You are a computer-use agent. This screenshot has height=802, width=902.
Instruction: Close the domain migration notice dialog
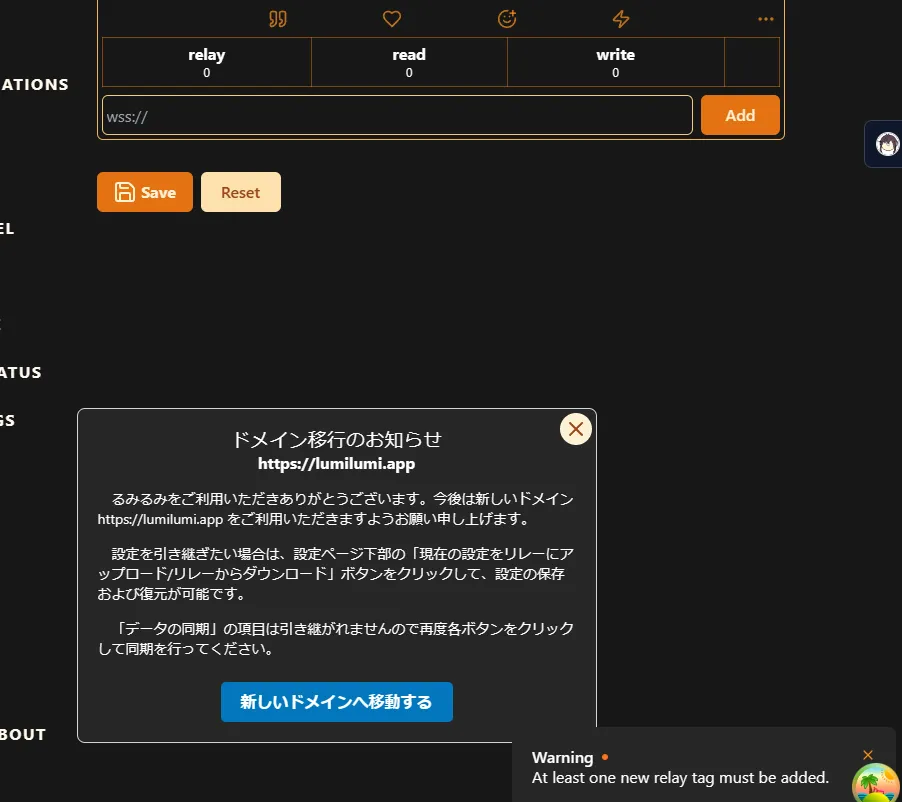click(x=576, y=429)
